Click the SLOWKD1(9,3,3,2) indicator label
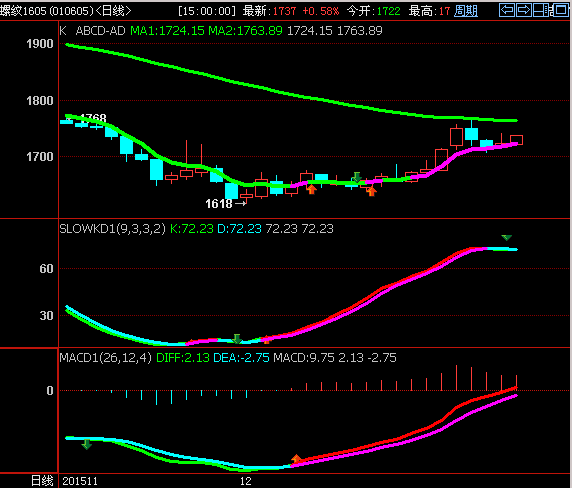The image size is (572, 488). pos(112,229)
